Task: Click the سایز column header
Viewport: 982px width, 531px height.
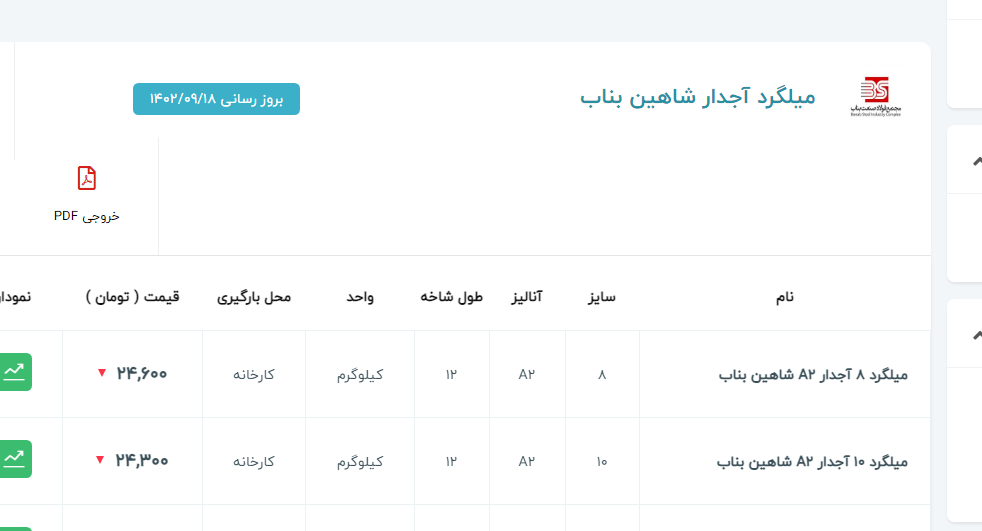Action: click(x=601, y=297)
